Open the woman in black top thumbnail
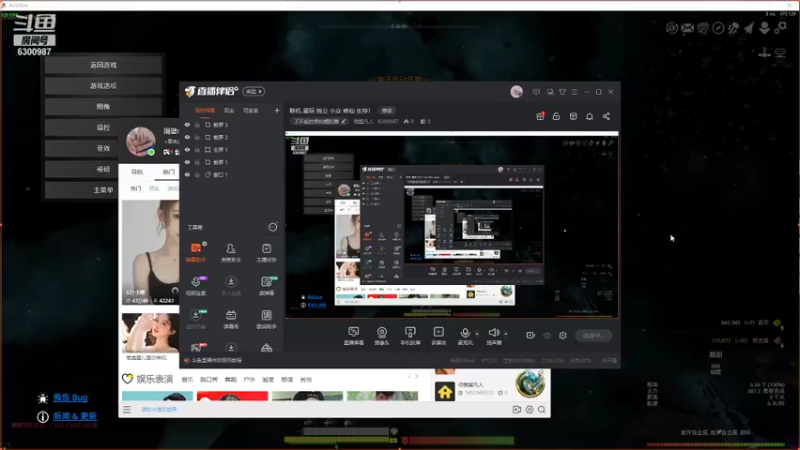800x450 pixels. (x=150, y=253)
